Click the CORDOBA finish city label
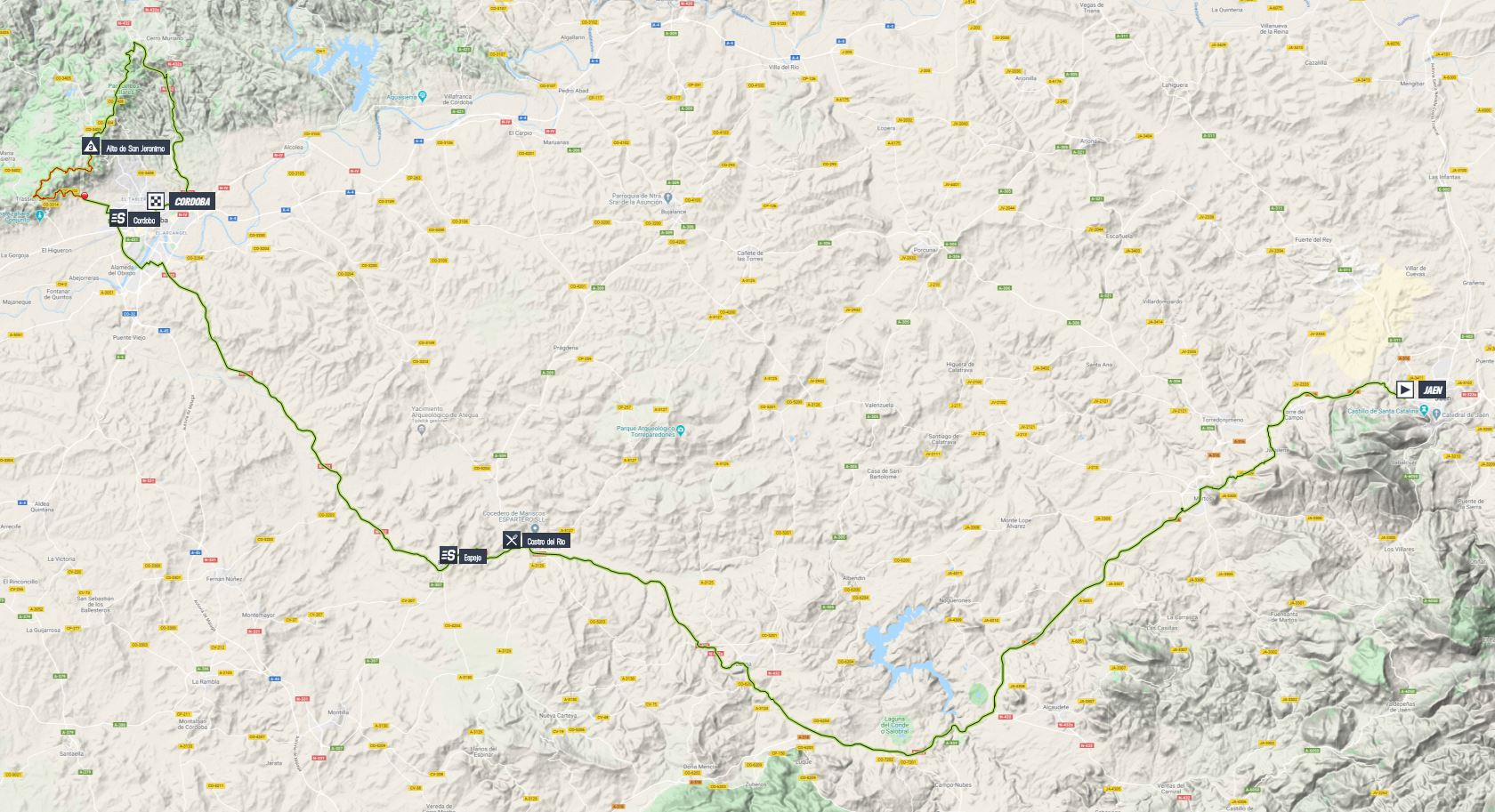The image size is (1495, 812). (190, 201)
